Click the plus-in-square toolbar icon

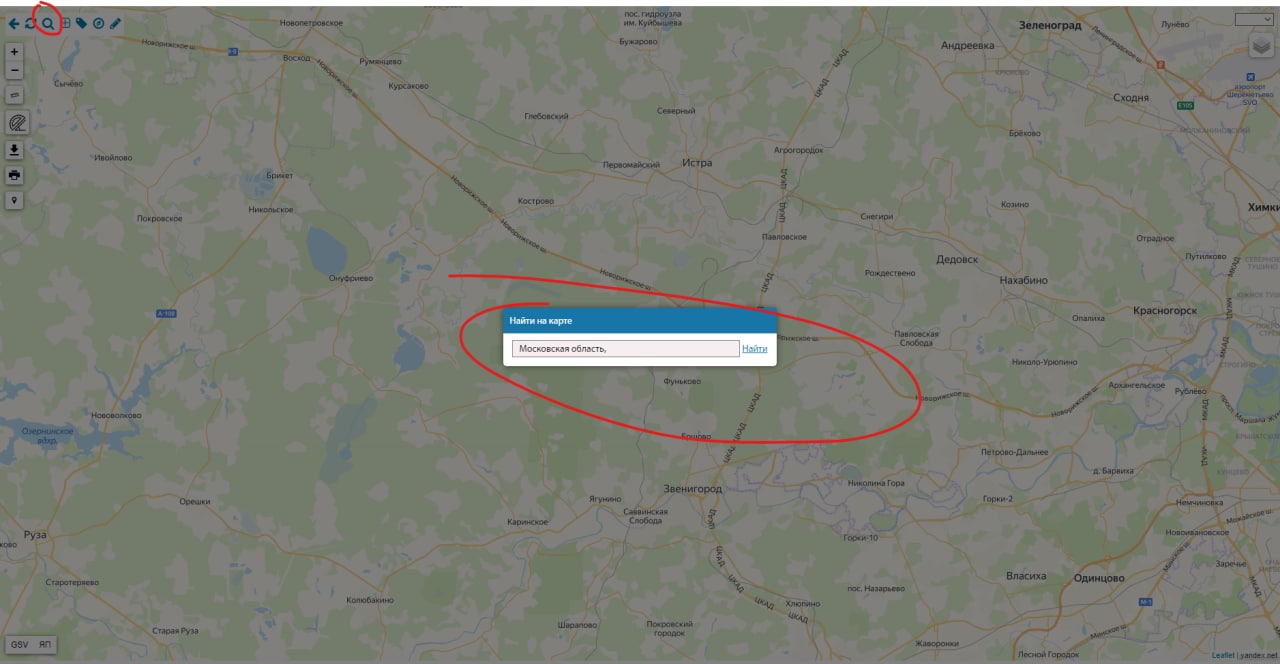point(65,23)
